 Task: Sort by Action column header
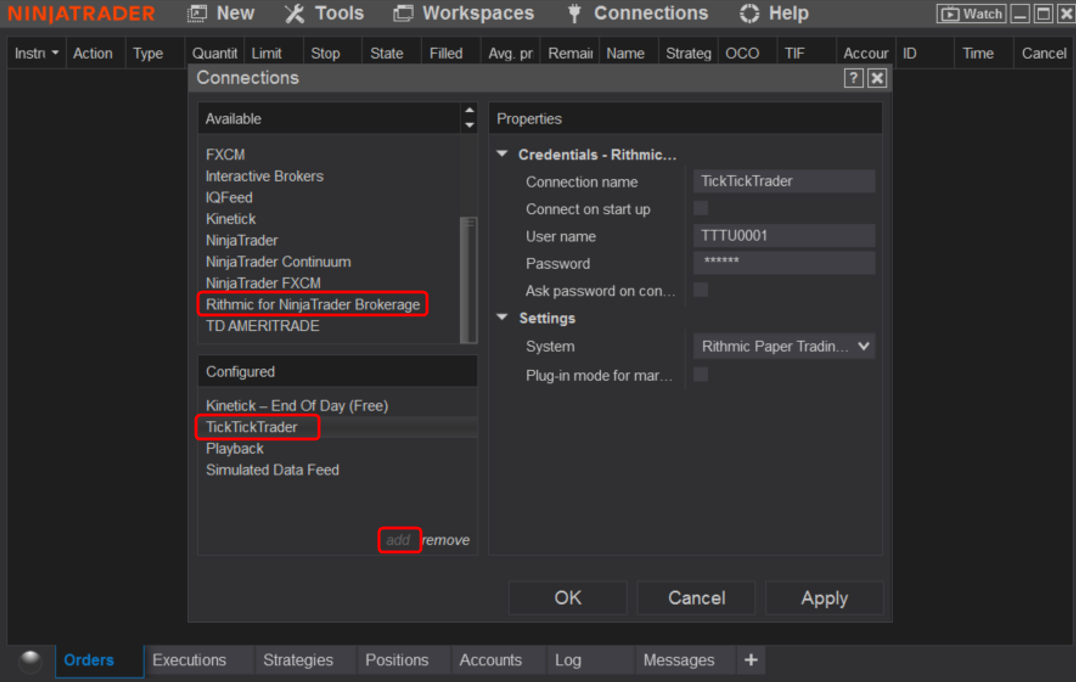pos(93,54)
